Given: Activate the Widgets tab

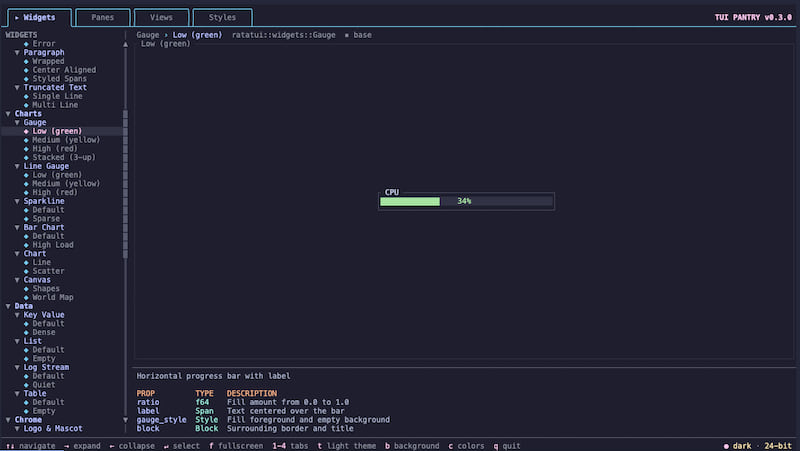Looking at the screenshot, I should (x=39, y=17).
